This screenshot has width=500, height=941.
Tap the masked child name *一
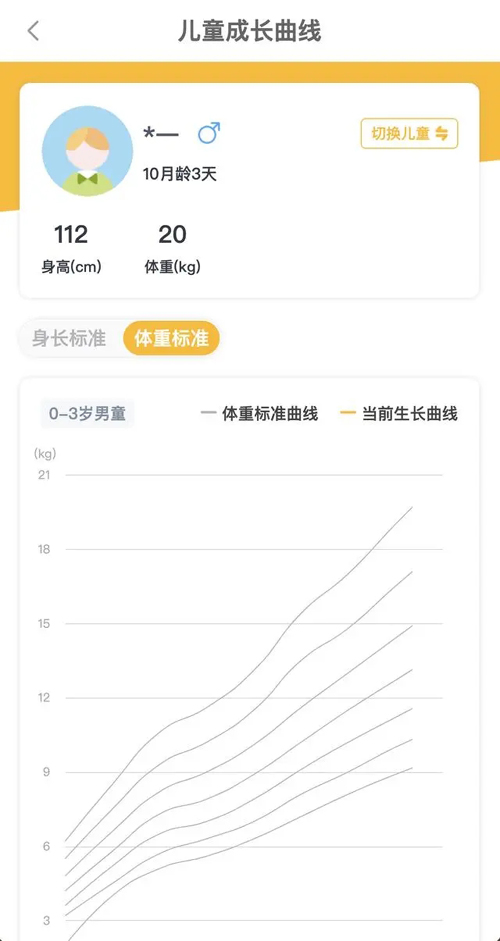160,133
